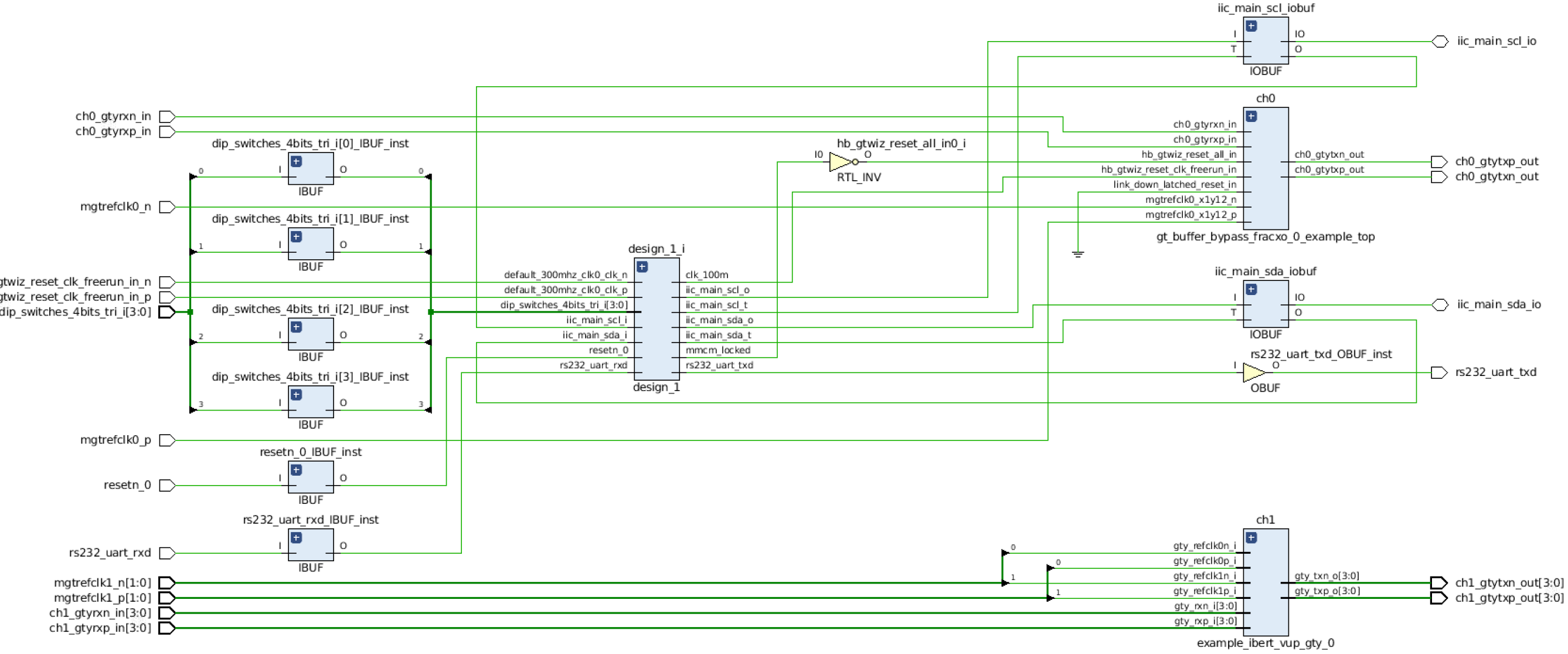Click the clk_100m pin on design_1_i
The width and height of the screenshot is (1568, 654).
point(707,275)
